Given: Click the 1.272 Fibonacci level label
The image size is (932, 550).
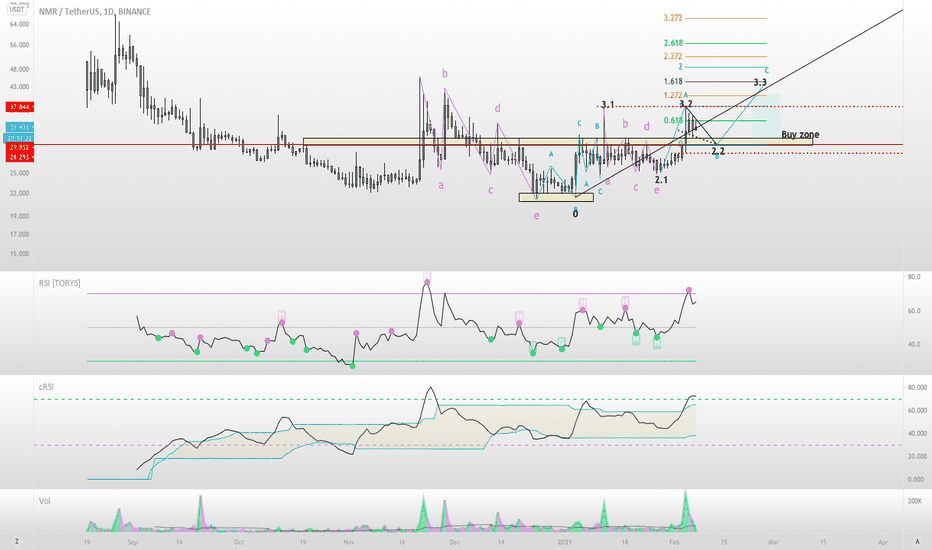Looking at the screenshot, I should coord(673,95).
